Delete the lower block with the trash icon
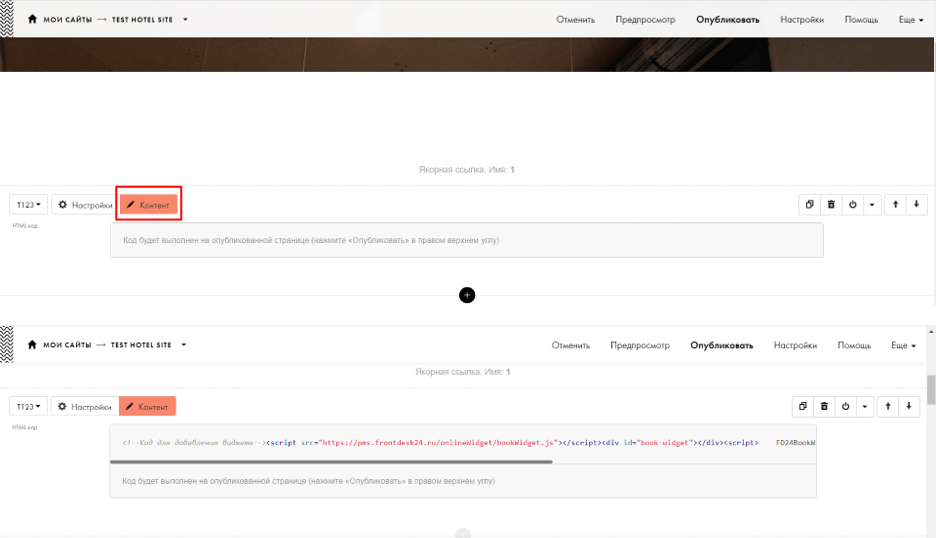The image size is (936, 538). click(824, 406)
